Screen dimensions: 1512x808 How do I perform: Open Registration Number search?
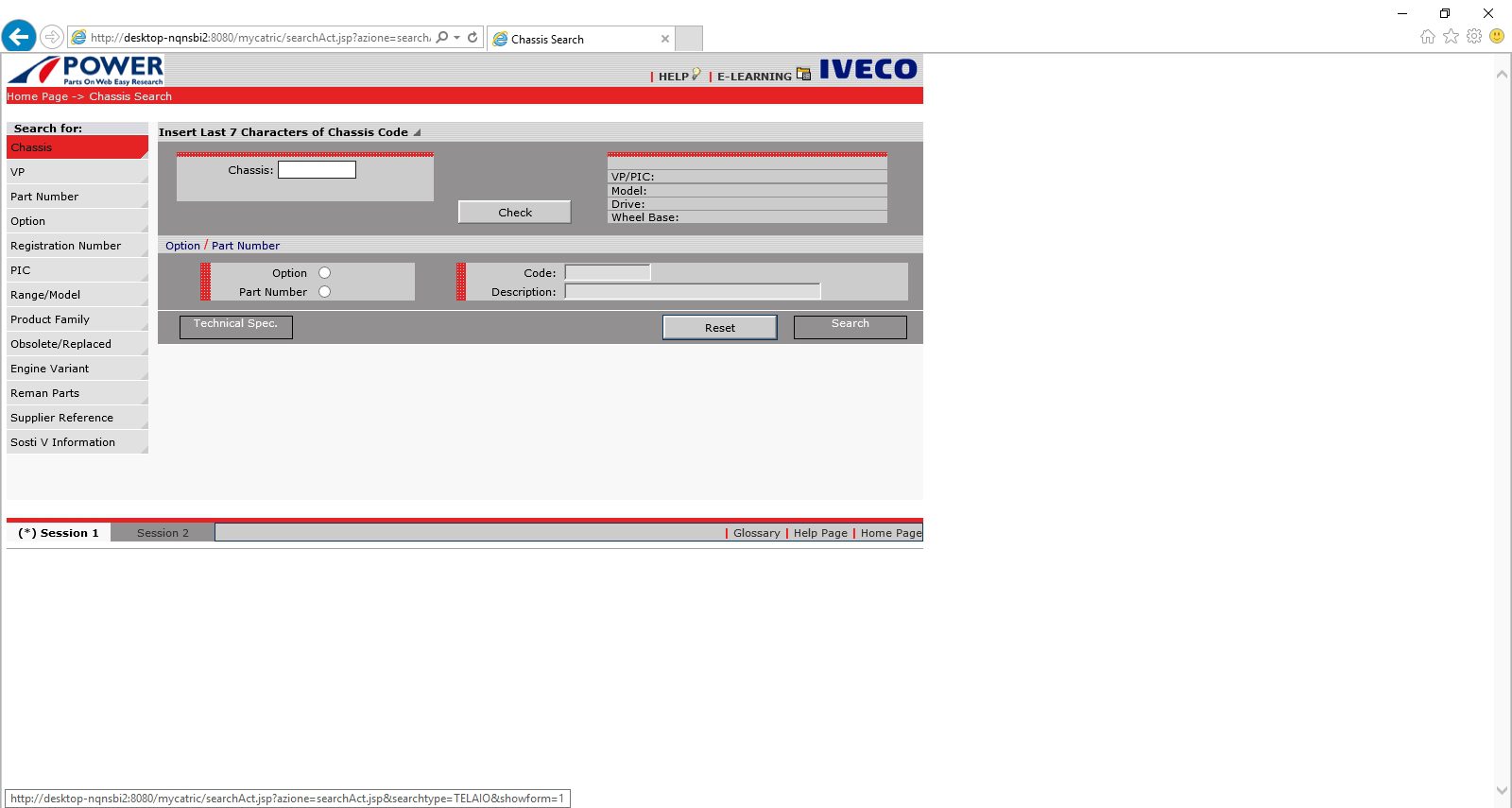pyautogui.click(x=77, y=246)
